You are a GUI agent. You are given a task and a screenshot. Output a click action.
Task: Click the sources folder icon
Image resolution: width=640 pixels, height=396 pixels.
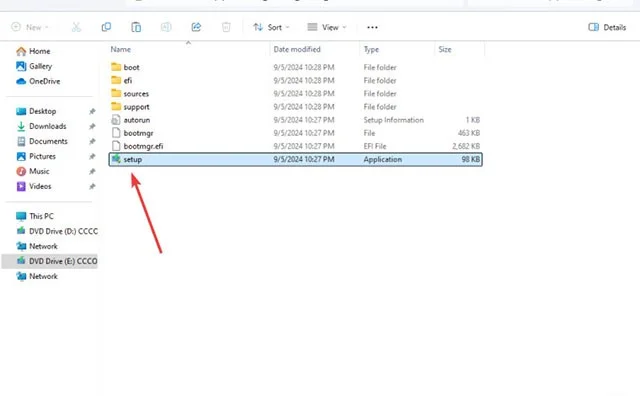coord(116,93)
